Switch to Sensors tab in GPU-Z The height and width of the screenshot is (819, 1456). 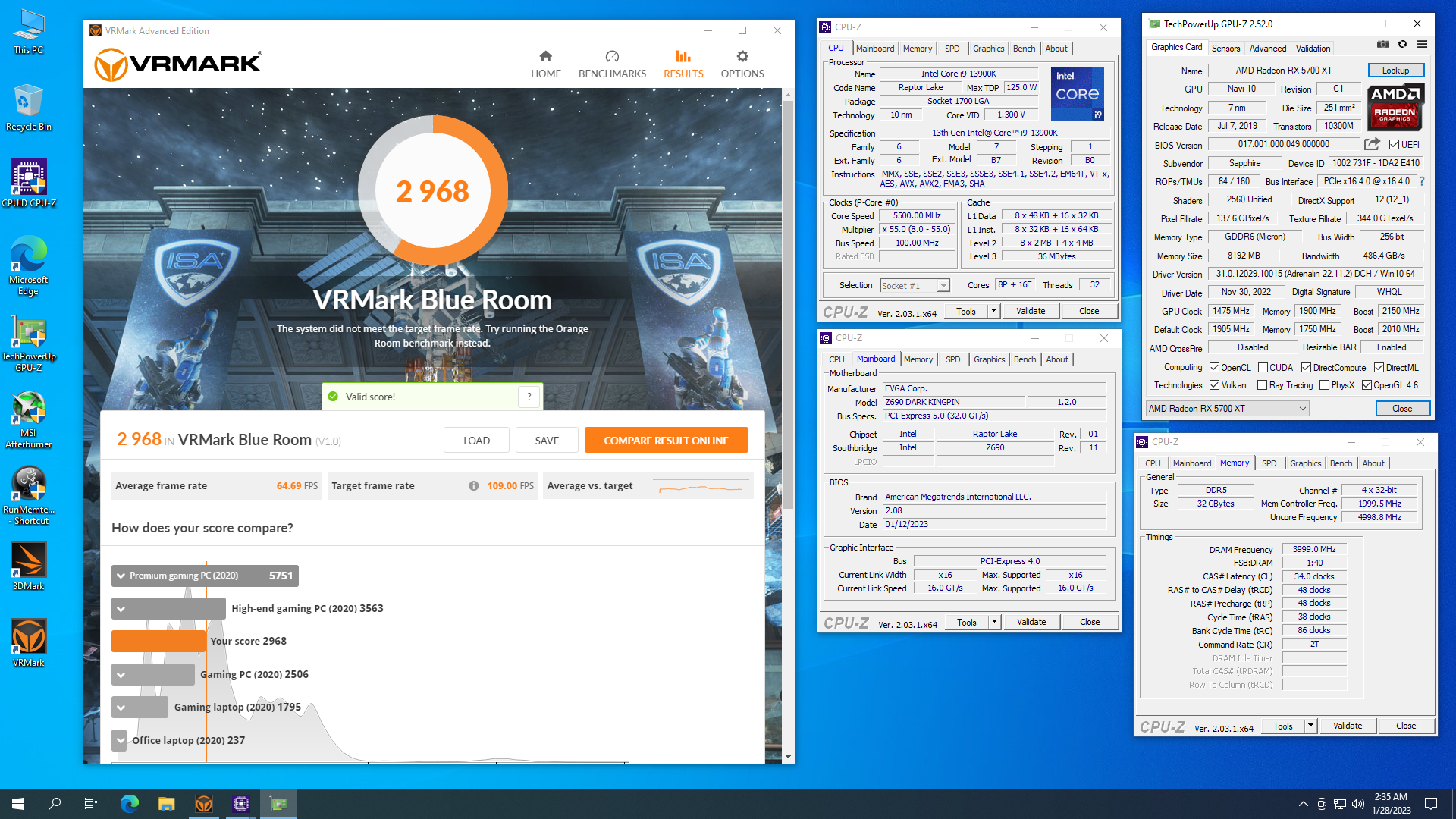click(x=1225, y=49)
